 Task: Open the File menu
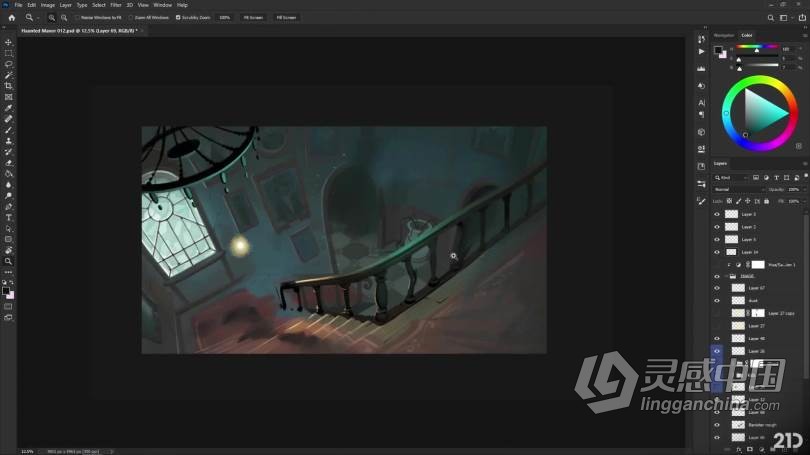(x=18, y=5)
